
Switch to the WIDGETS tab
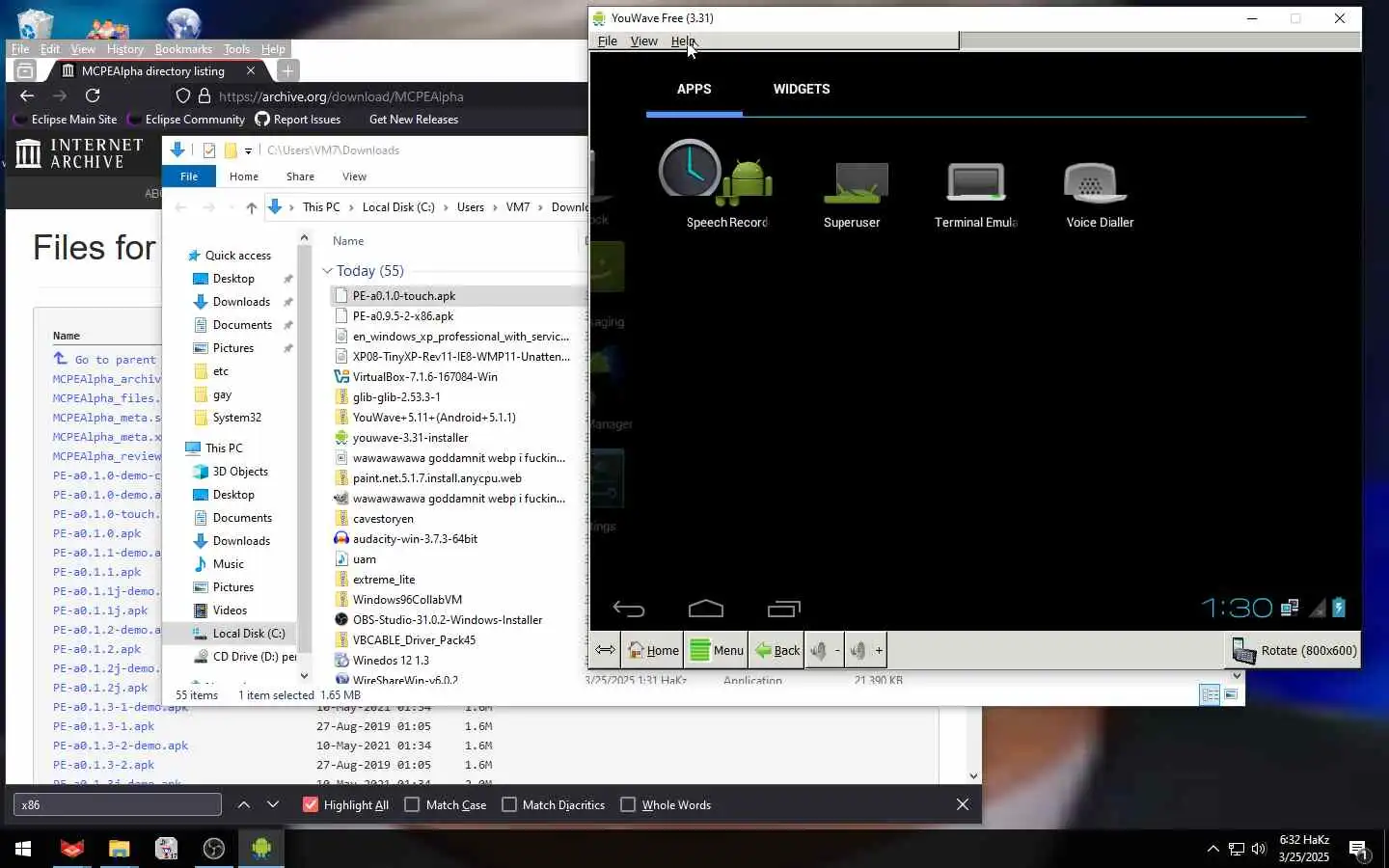coord(802,89)
